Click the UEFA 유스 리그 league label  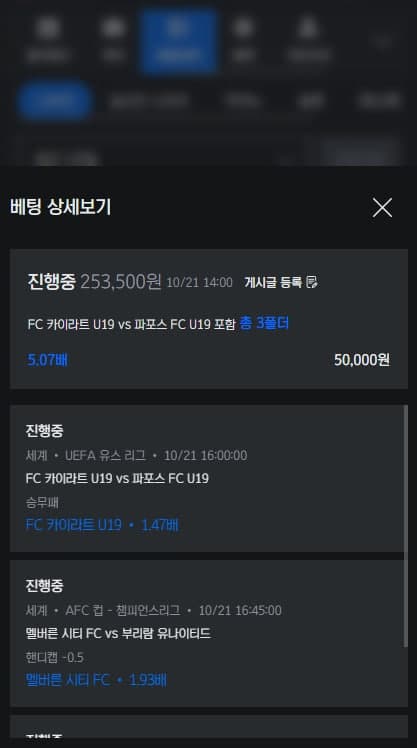[x=105, y=455]
